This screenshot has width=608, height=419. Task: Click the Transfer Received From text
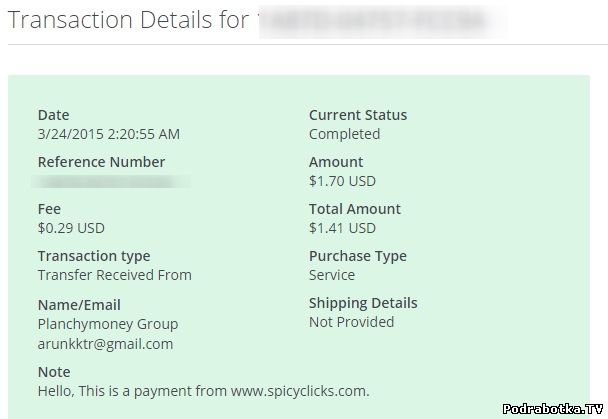115,275
